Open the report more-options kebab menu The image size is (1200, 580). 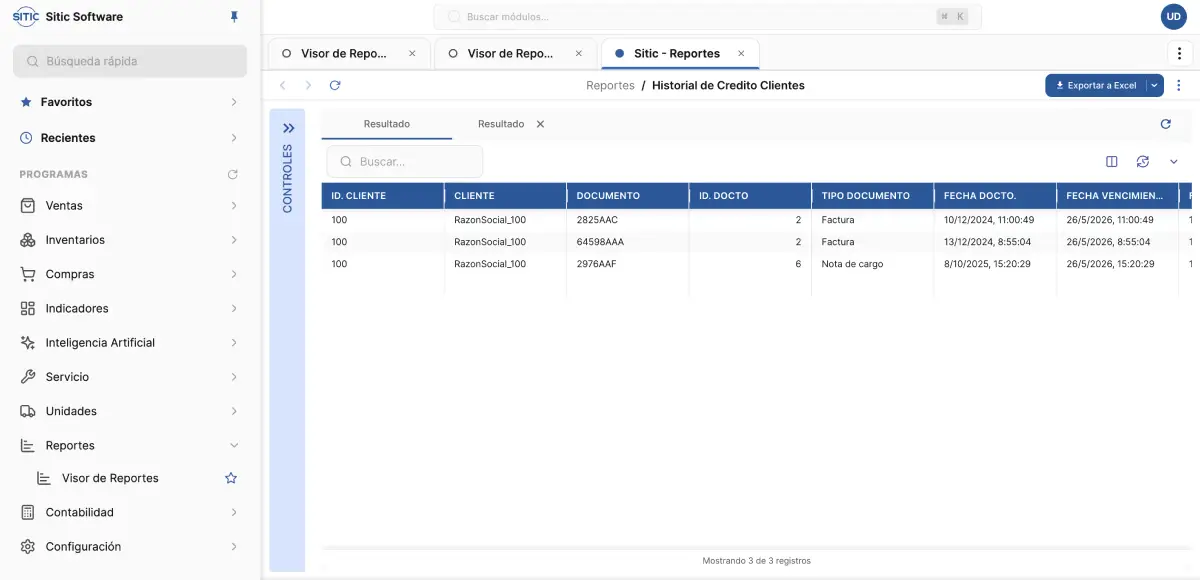click(x=1179, y=86)
